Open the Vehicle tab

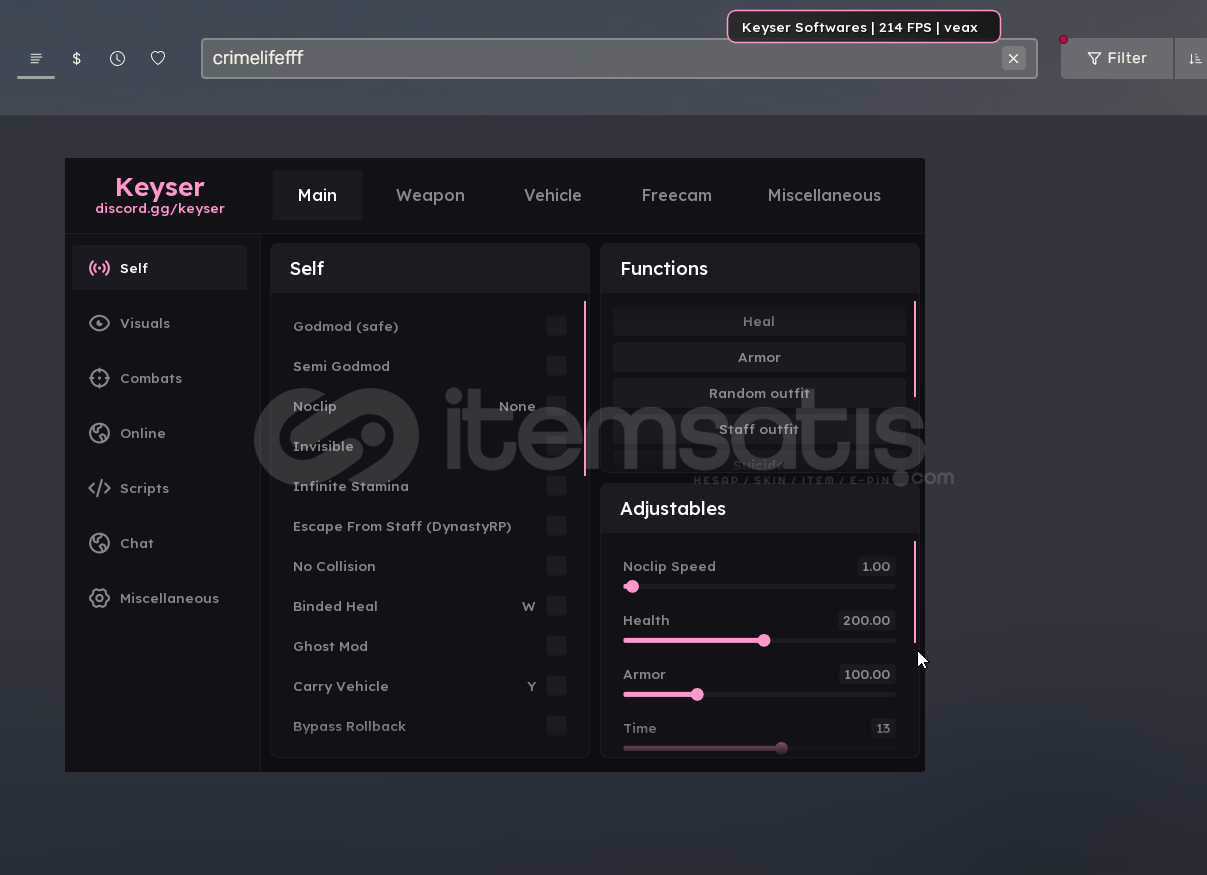(x=553, y=195)
